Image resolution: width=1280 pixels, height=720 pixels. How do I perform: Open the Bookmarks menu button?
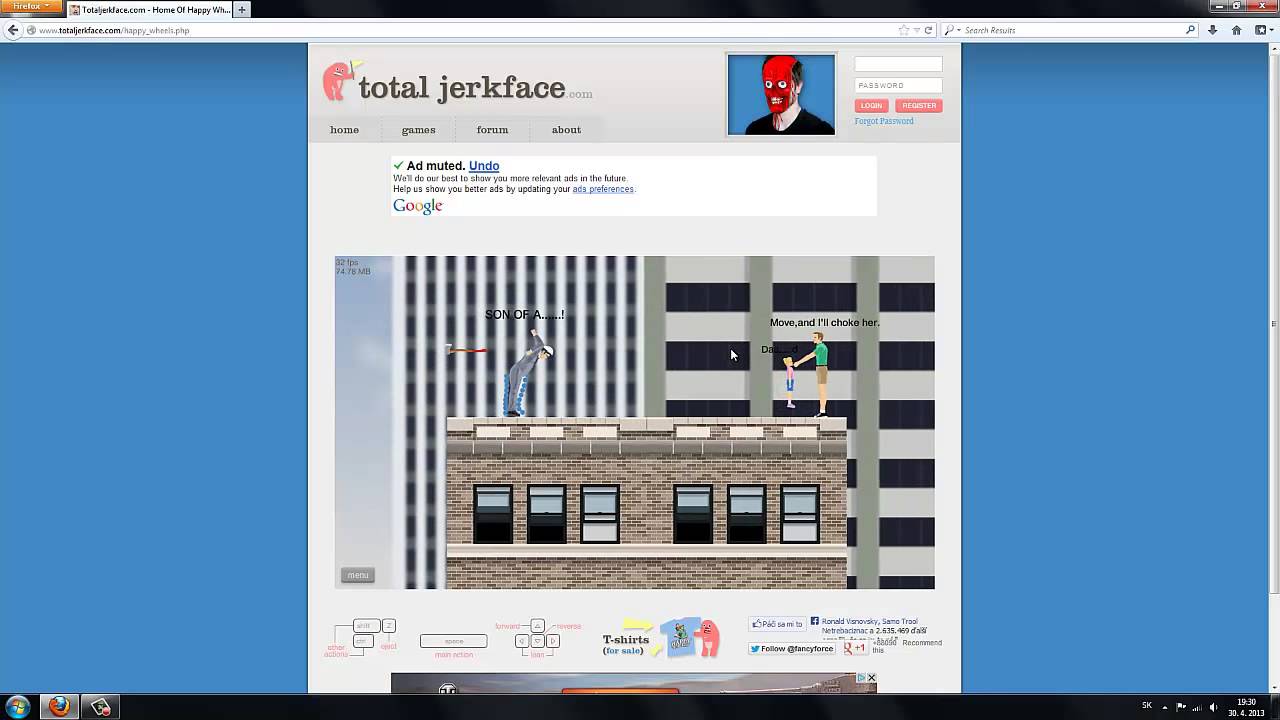coord(1262,30)
